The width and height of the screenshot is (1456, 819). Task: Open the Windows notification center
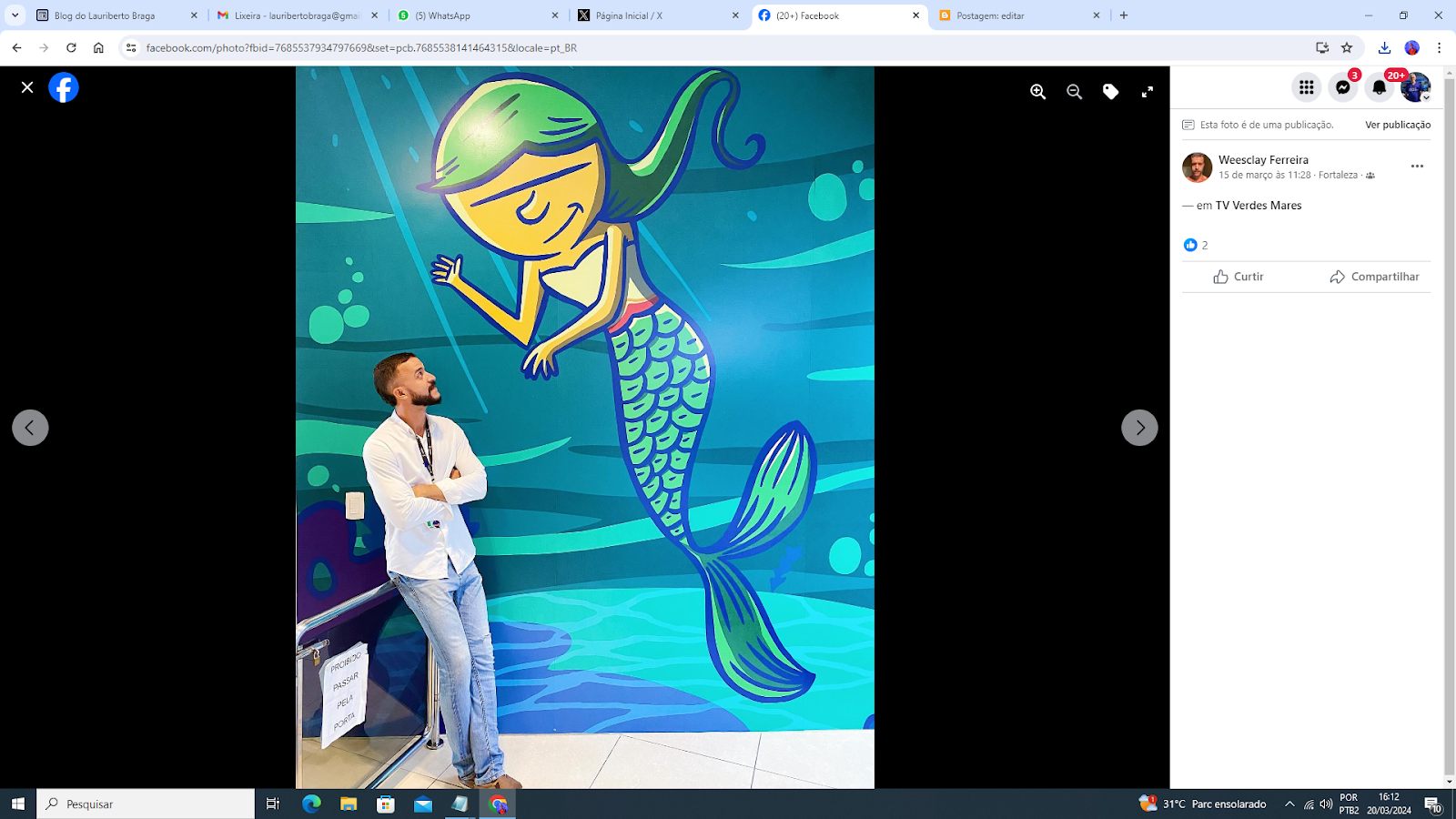click(x=1432, y=804)
